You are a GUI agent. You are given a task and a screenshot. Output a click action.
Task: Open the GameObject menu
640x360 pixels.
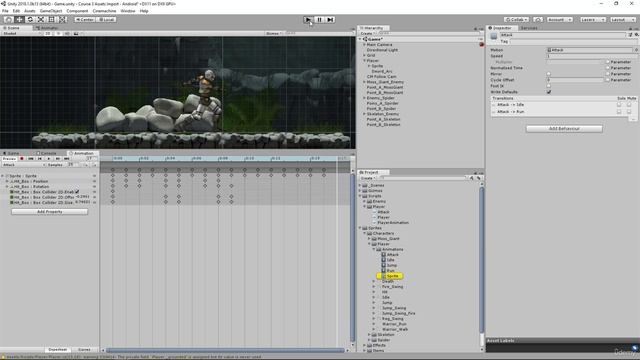coord(51,11)
